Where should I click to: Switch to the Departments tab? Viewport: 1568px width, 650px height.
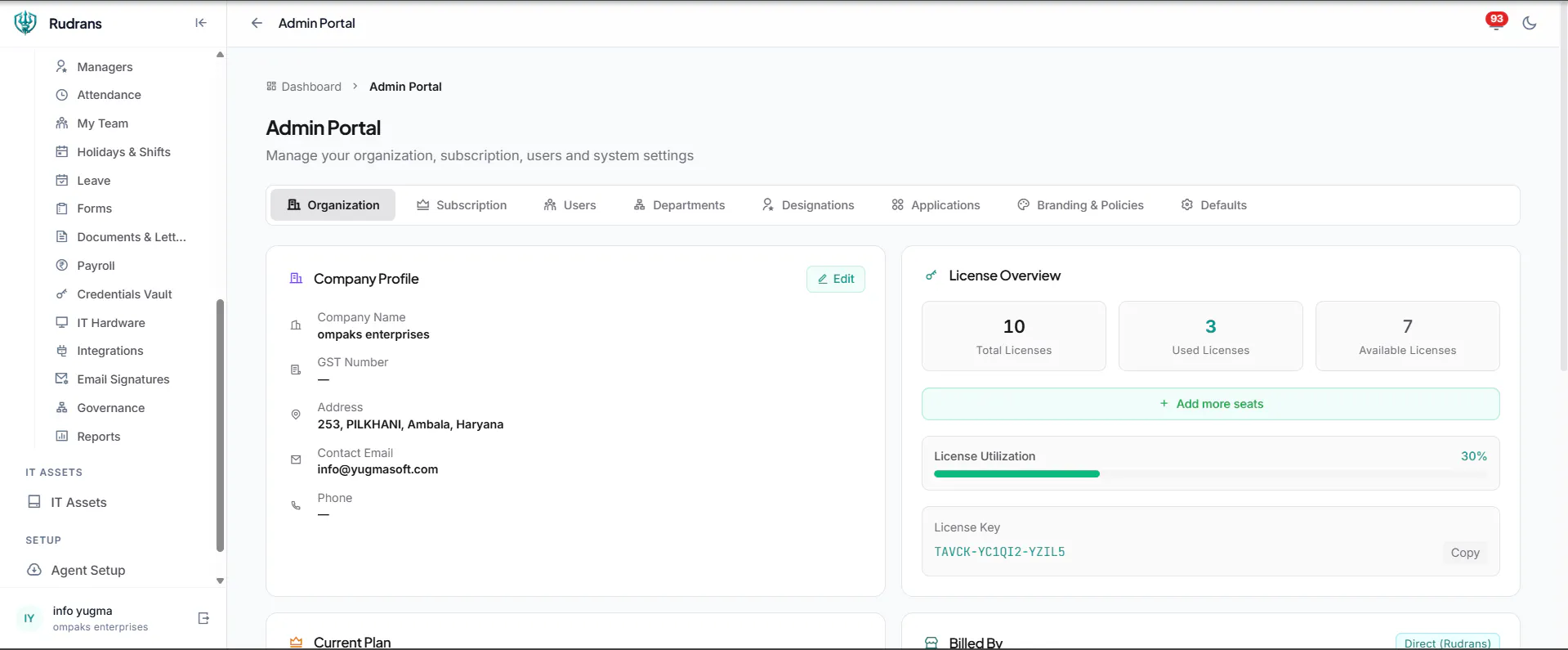(679, 205)
